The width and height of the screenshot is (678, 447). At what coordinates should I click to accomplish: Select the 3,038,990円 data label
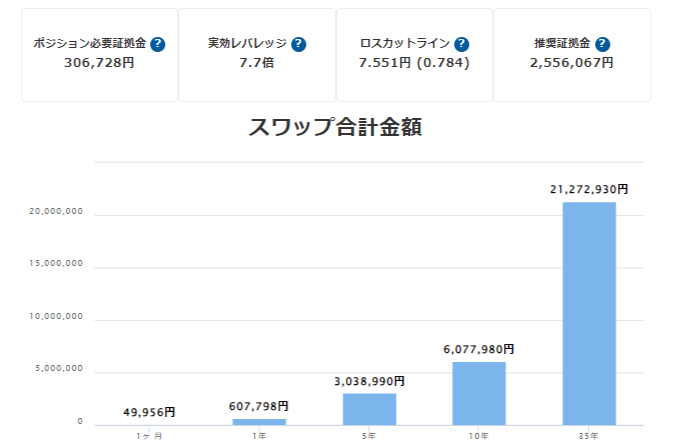(369, 381)
